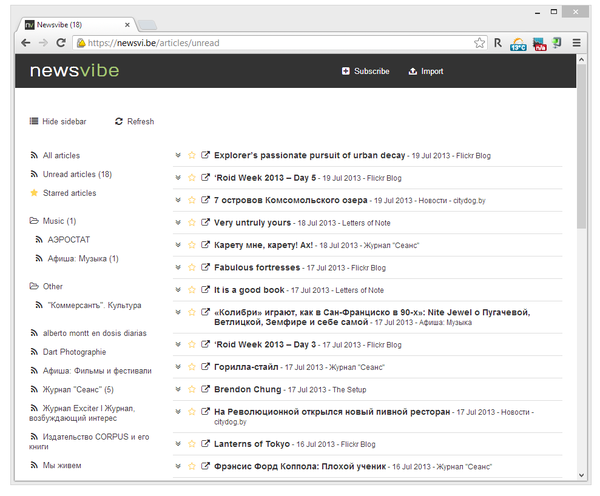The image size is (600, 496).
Task: Open 'It is a good book' external link icon
Action: click(x=205, y=290)
